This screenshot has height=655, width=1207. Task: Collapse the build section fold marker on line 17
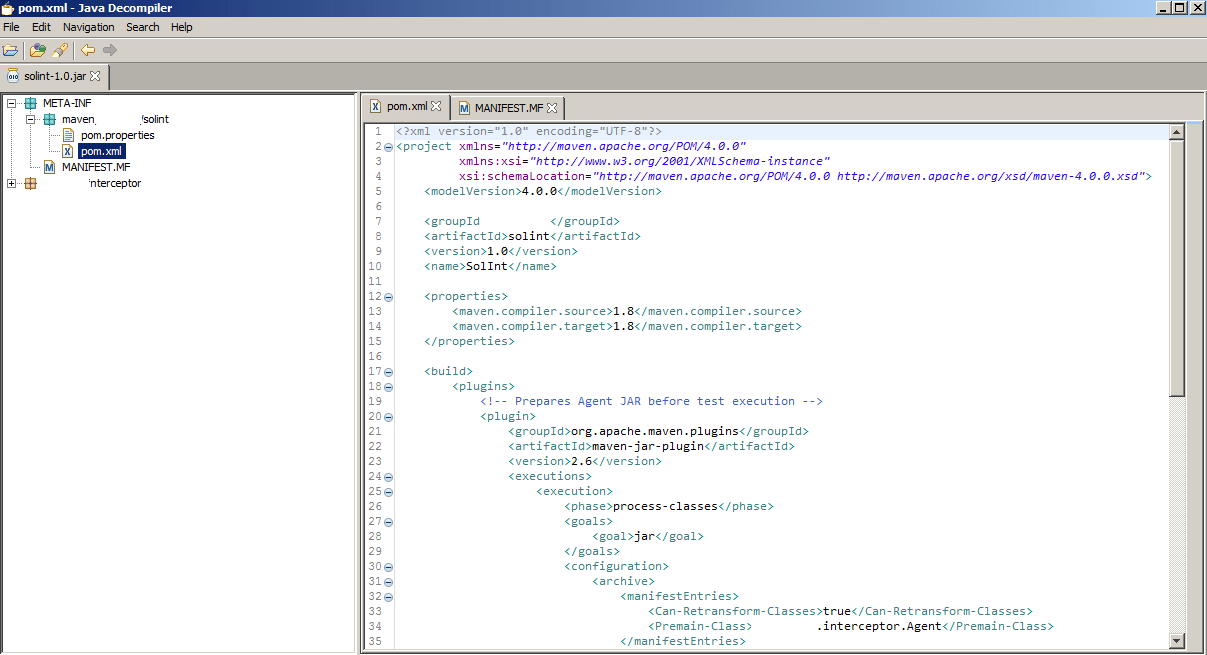coord(387,370)
